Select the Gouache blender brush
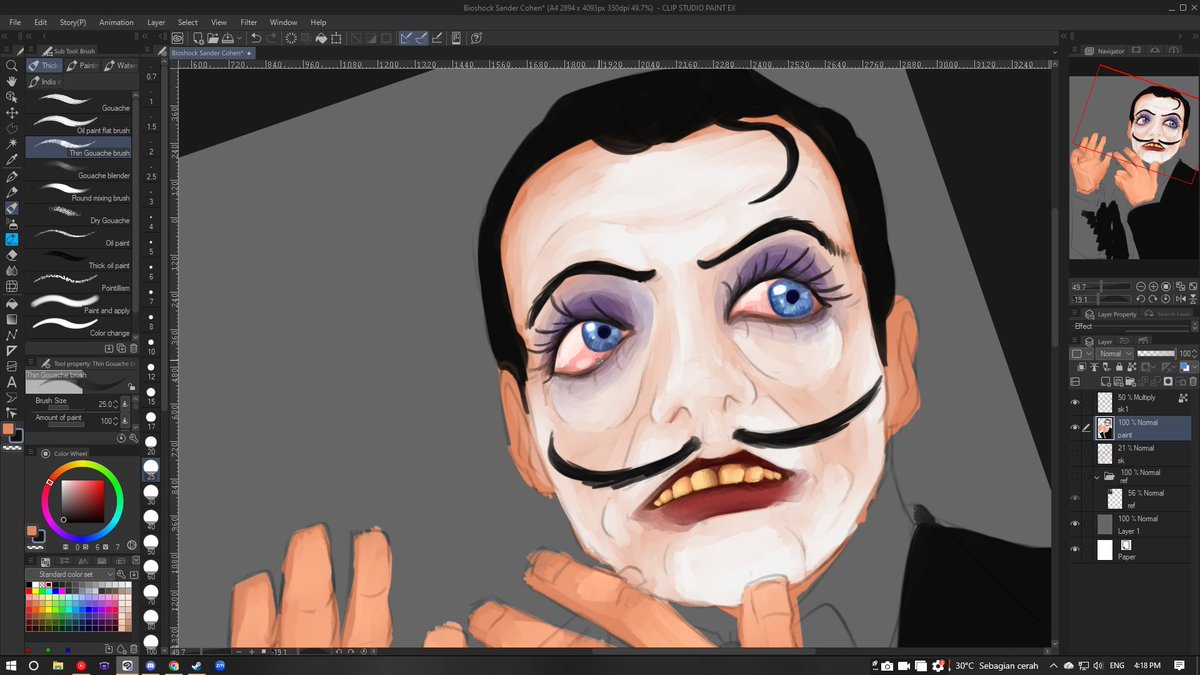 [x=80, y=169]
